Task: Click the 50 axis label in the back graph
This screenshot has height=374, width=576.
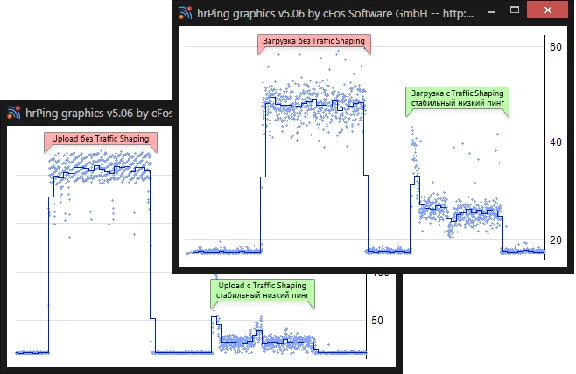Action: pos(377,320)
